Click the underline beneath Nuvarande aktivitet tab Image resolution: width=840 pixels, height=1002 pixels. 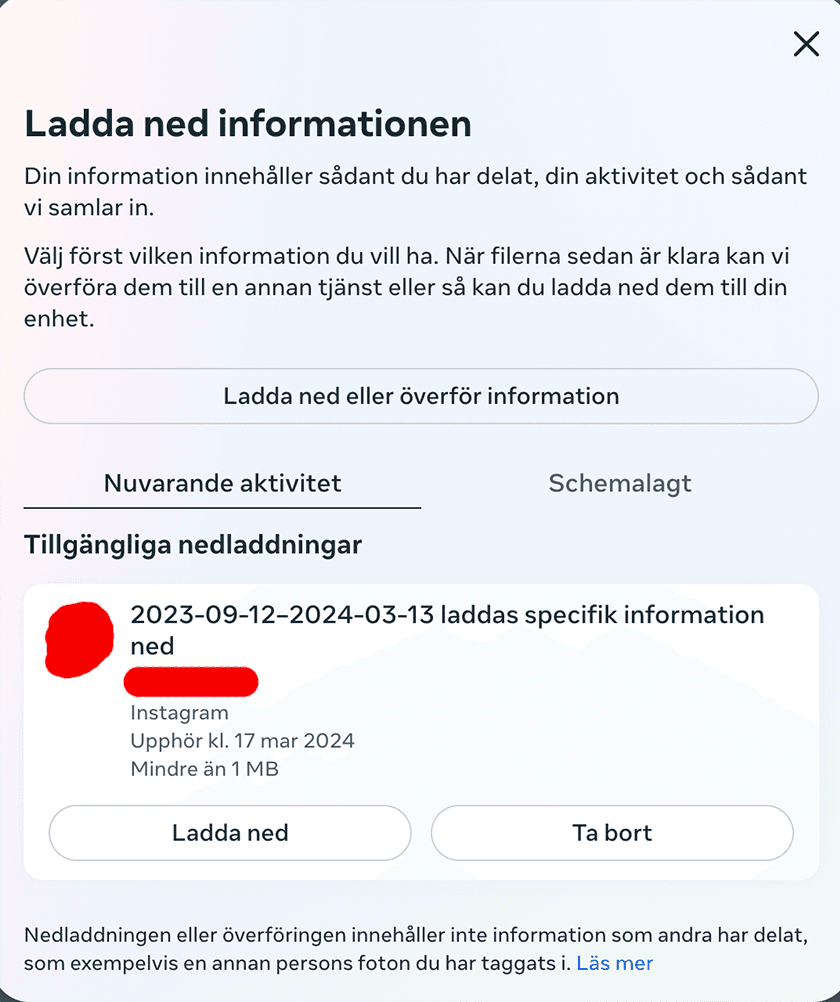tap(222, 508)
